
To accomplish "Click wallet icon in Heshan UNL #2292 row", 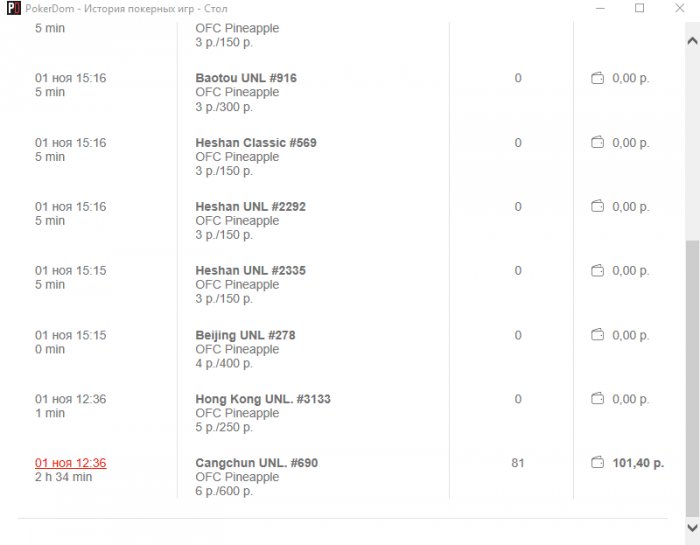I will [x=598, y=207].
